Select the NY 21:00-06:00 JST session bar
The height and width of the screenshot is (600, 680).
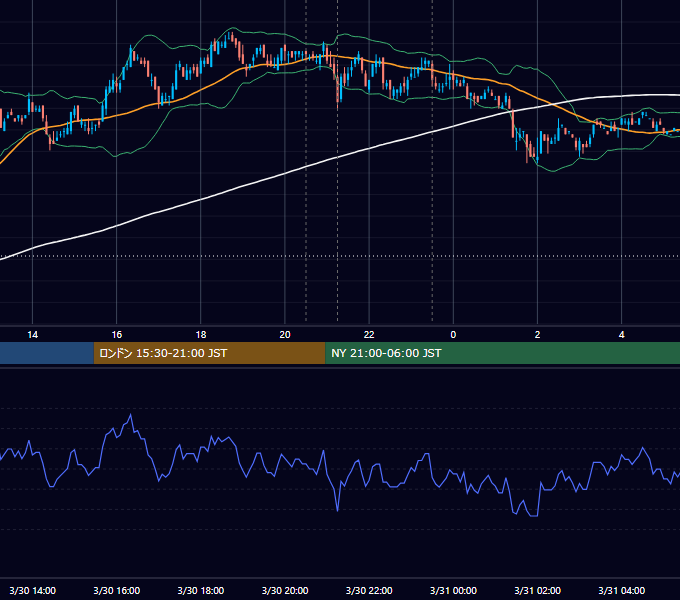click(x=502, y=353)
